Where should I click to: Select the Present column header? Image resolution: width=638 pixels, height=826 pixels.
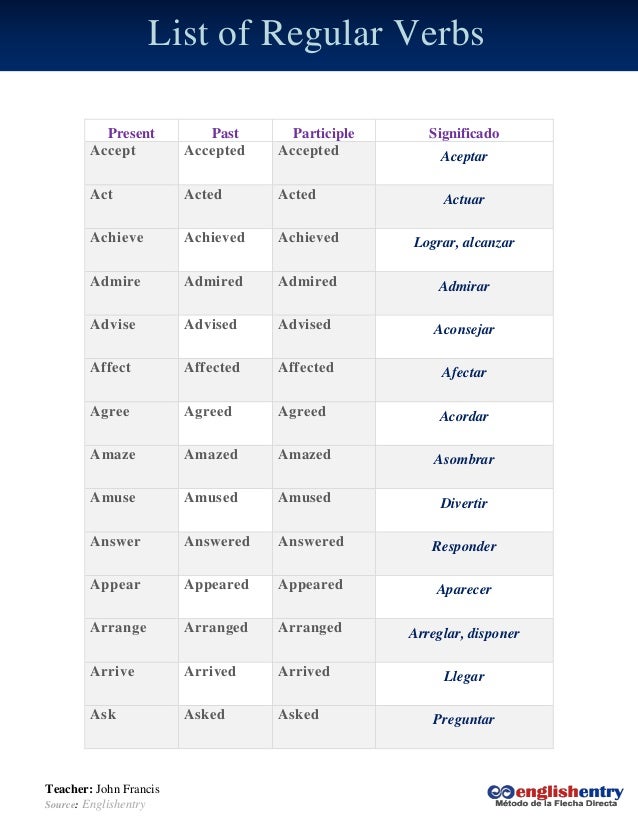click(131, 133)
